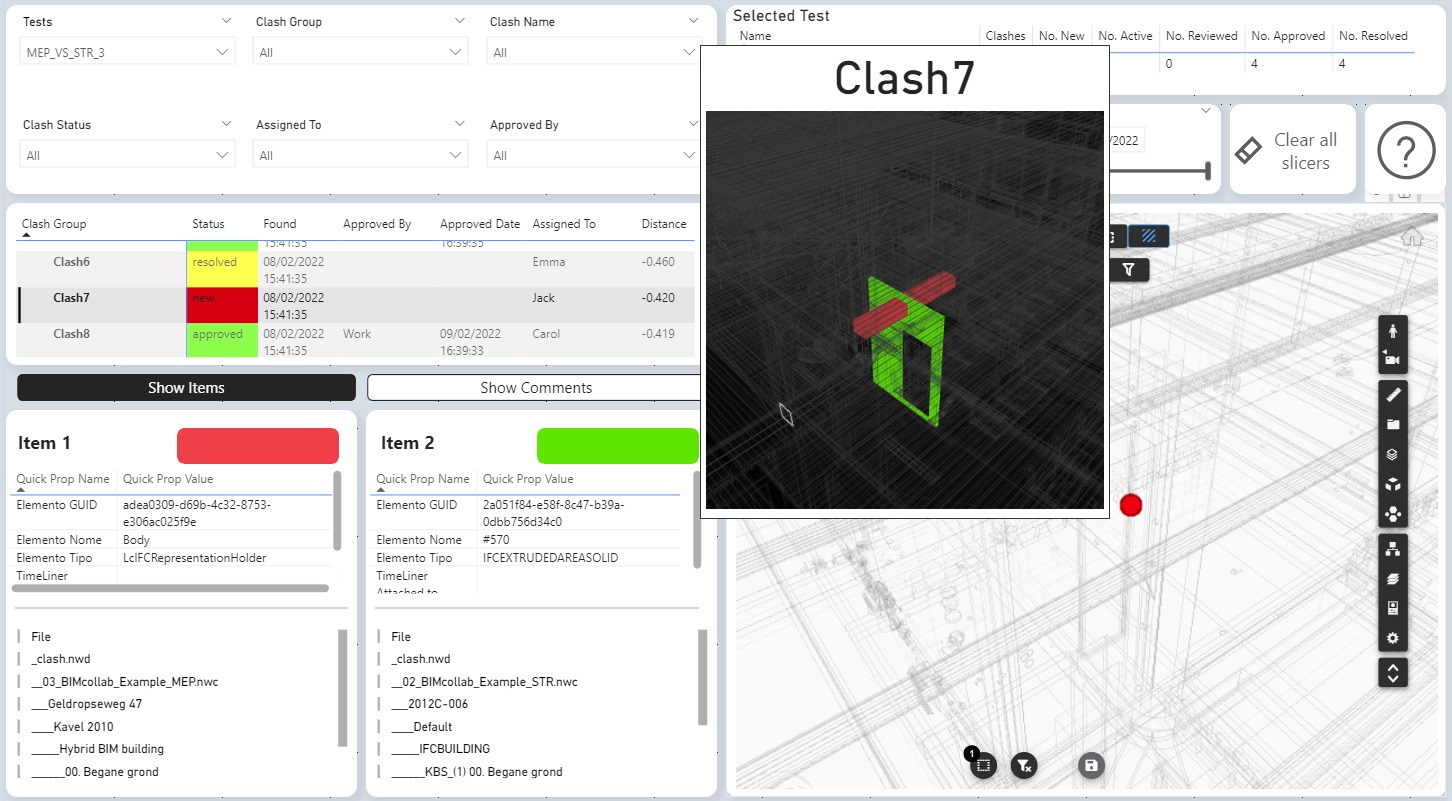Select the Clash8 row
The width and height of the screenshot is (1452, 801).
tap(355, 341)
